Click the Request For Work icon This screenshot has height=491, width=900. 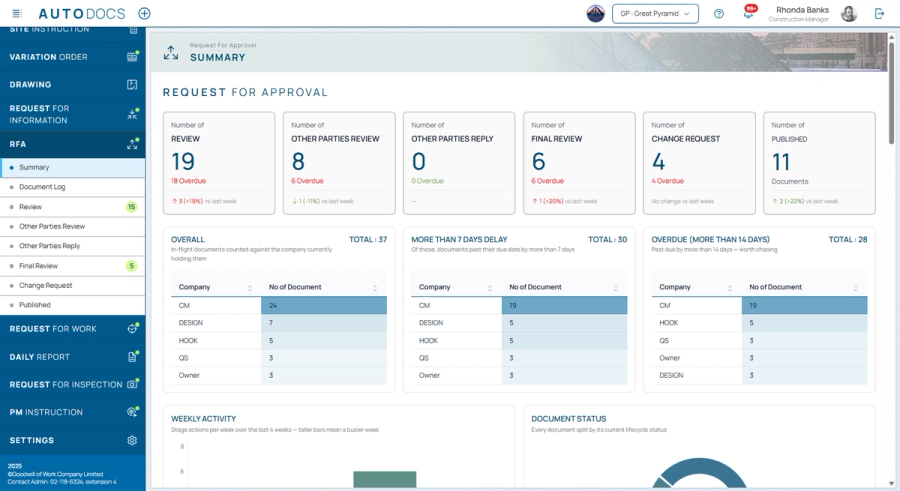132,328
